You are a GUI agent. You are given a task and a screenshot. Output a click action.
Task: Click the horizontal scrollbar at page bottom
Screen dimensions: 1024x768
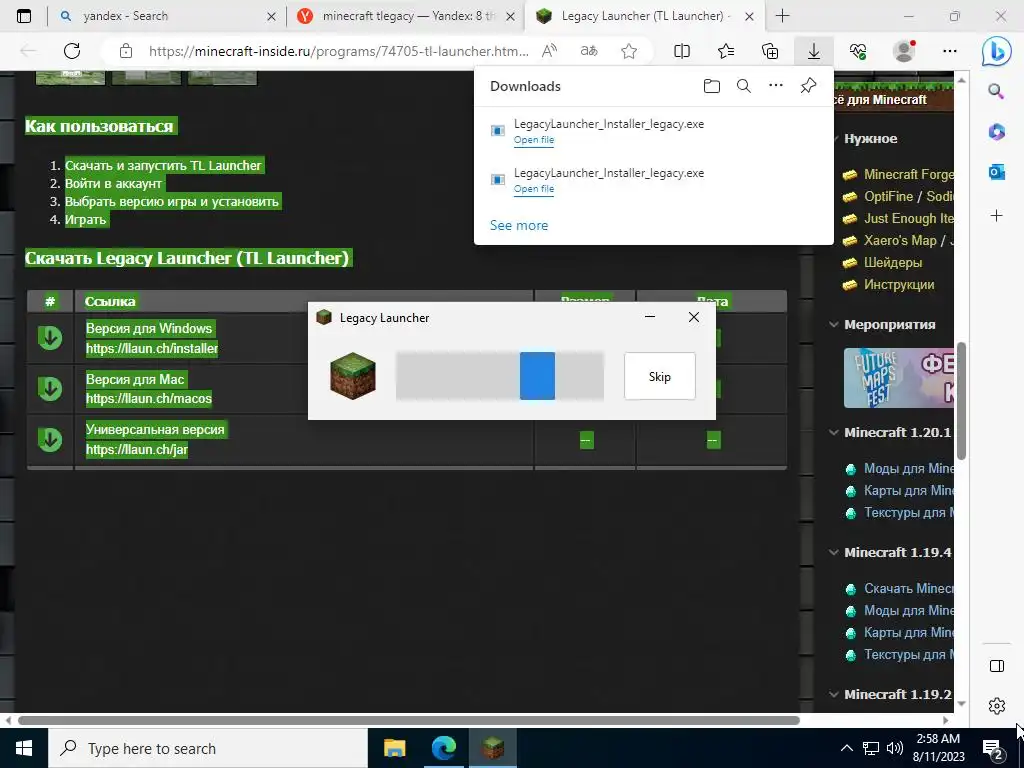click(x=409, y=720)
